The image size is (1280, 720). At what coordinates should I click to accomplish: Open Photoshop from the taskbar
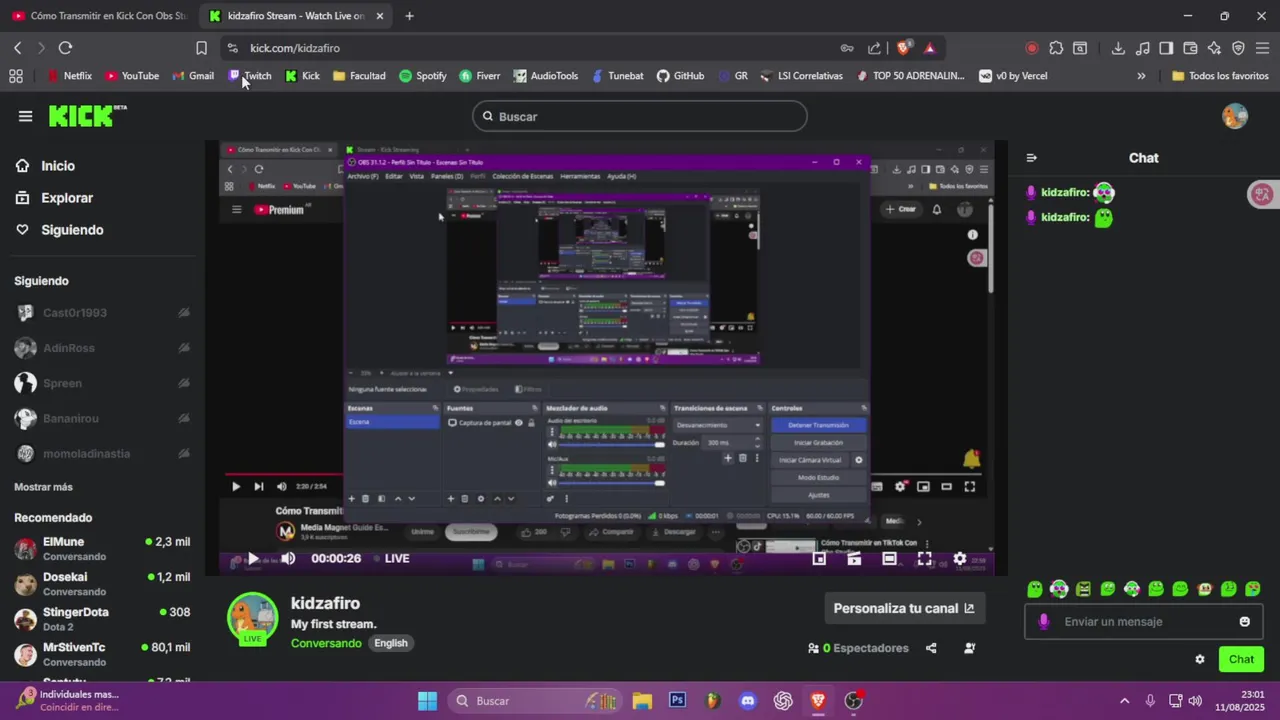pos(677,701)
